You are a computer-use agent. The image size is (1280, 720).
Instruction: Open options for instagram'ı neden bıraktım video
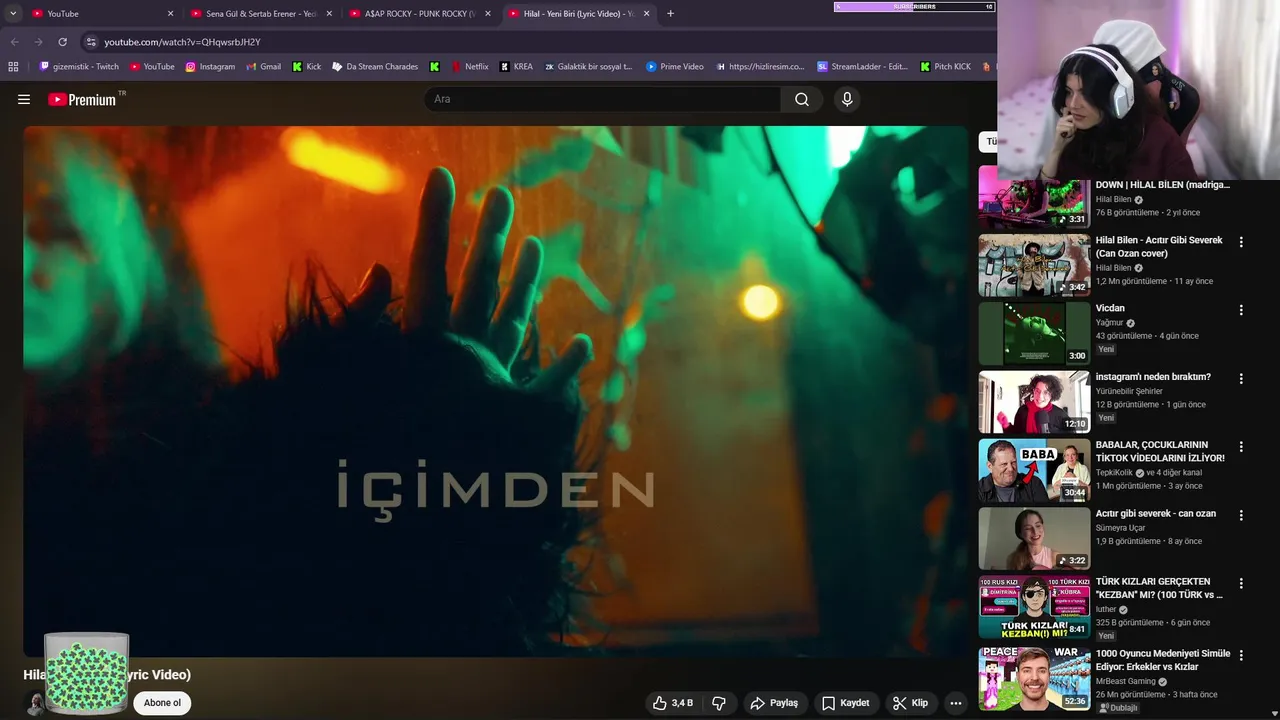pos(1241,379)
